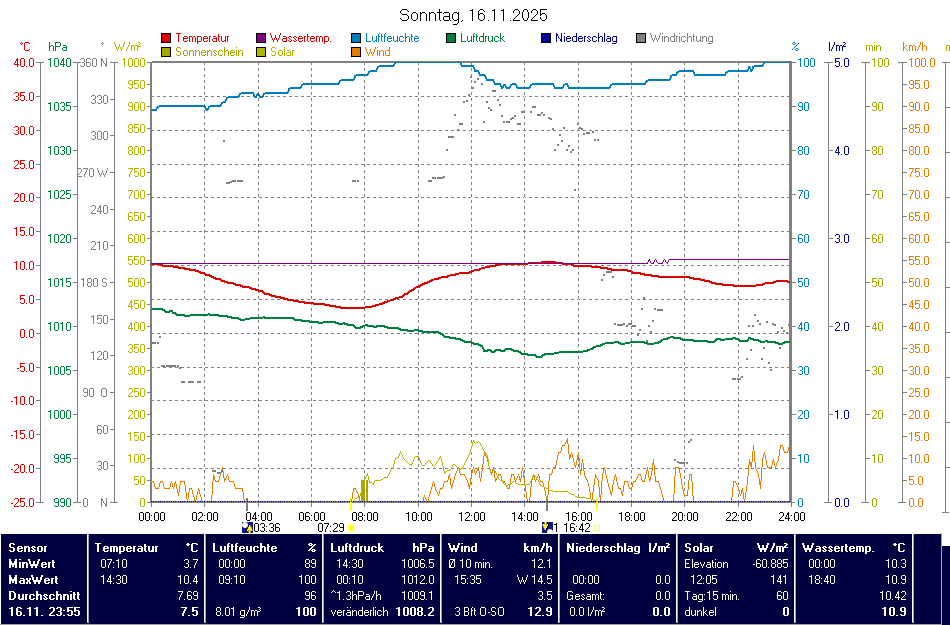Select the Temperatur column header in table
The image size is (950, 625).
(x=127, y=548)
